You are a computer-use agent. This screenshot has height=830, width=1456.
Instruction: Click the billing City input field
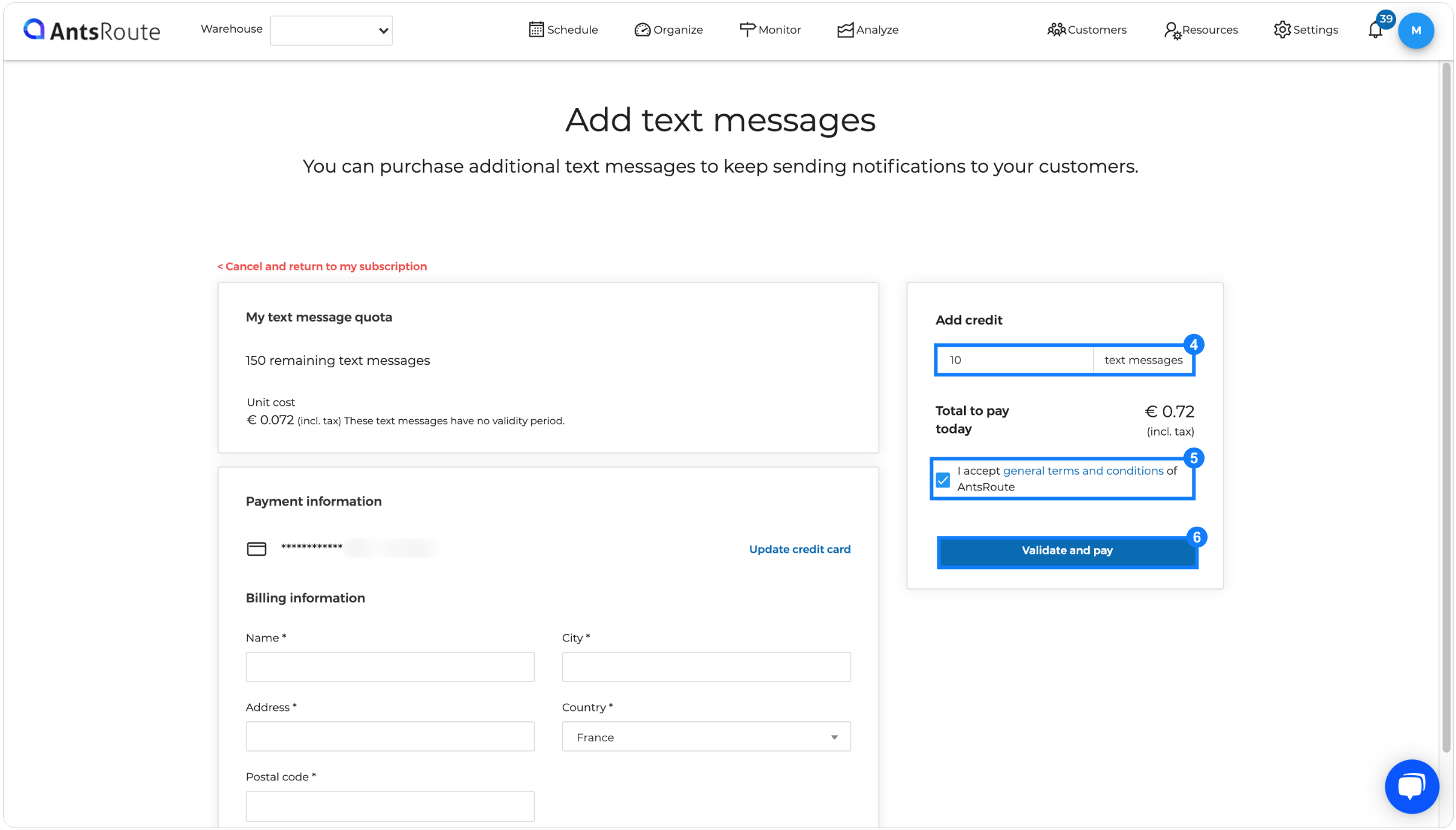[706, 666]
